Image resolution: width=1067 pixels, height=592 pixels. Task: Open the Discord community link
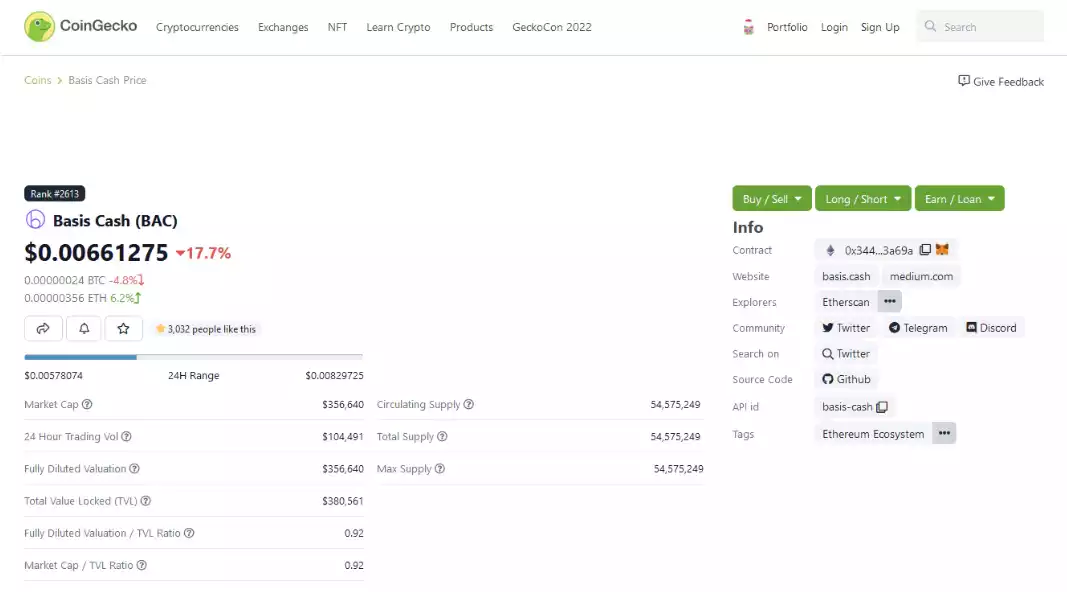[x=991, y=328]
